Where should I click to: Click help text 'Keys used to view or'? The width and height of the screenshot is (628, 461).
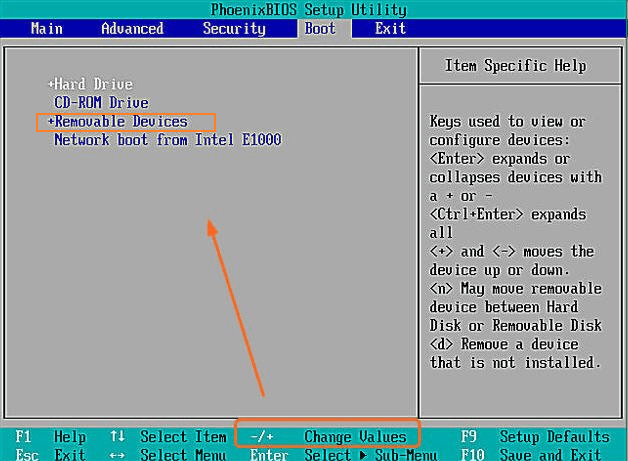(507, 121)
